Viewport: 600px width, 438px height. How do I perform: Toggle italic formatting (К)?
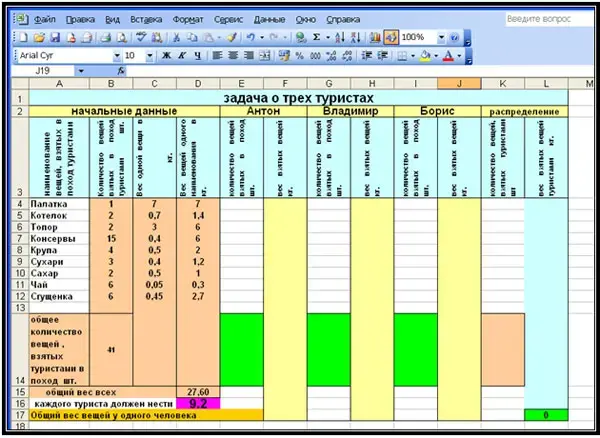coord(183,56)
